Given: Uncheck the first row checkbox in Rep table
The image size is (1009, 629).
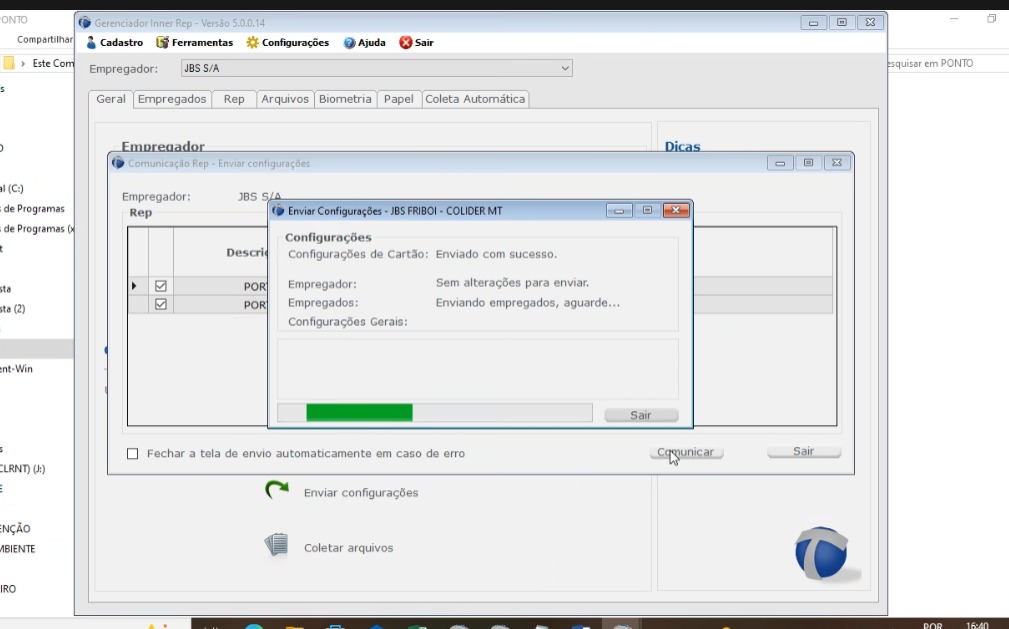Looking at the screenshot, I should [x=160, y=286].
